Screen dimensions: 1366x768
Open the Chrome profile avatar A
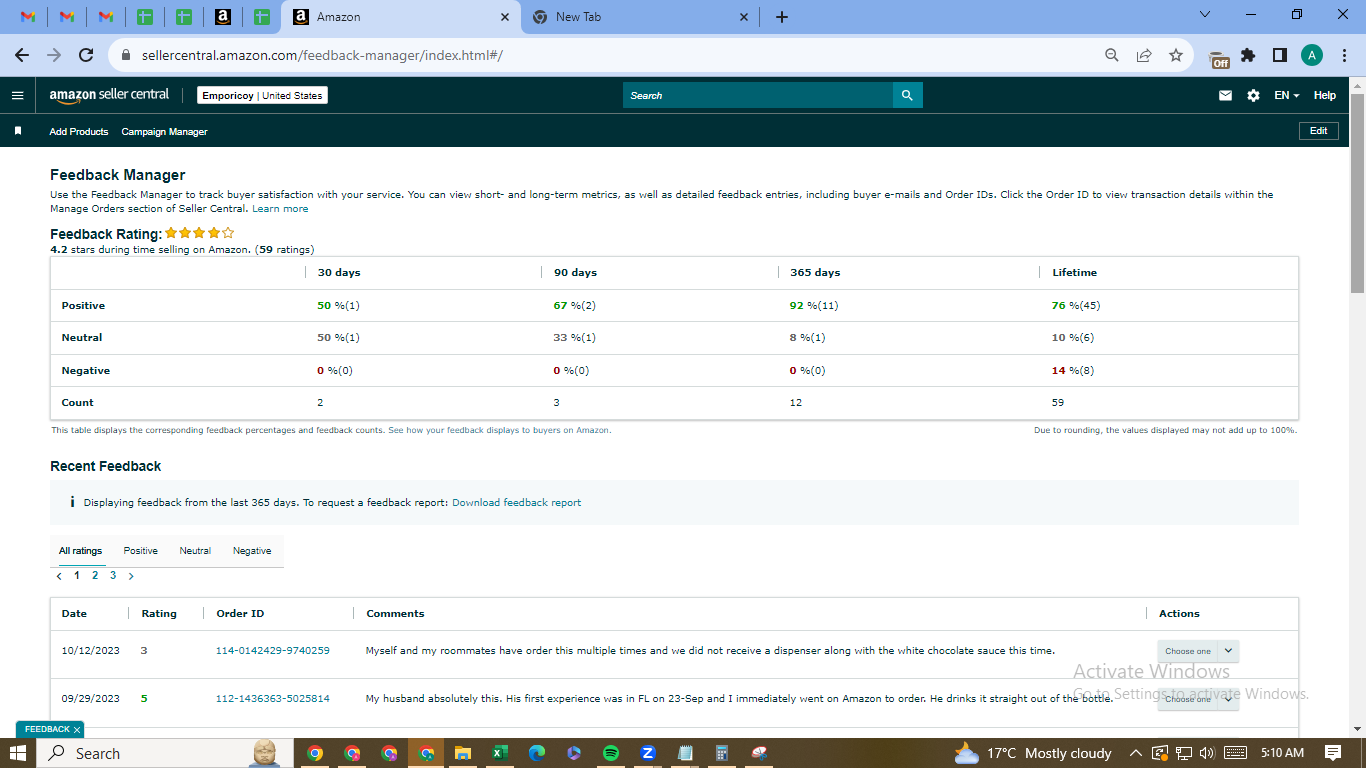click(1312, 56)
